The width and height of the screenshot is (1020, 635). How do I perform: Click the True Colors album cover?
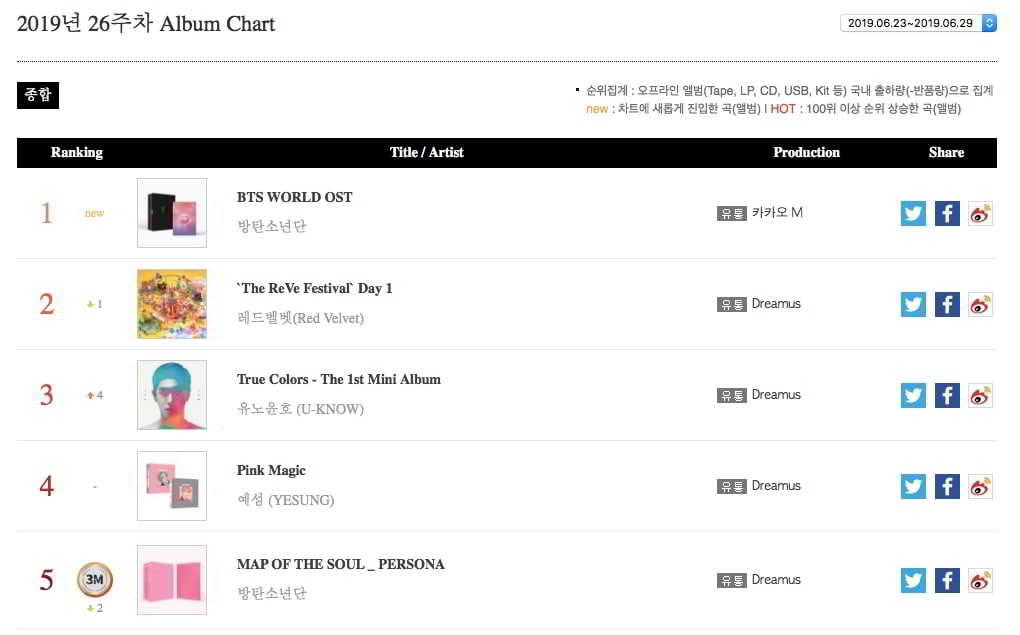pyautogui.click(x=172, y=395)
